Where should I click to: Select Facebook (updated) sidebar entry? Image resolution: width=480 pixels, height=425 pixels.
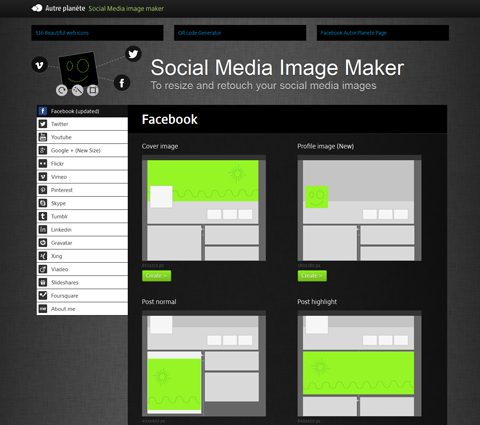click(x=82, y=111)
